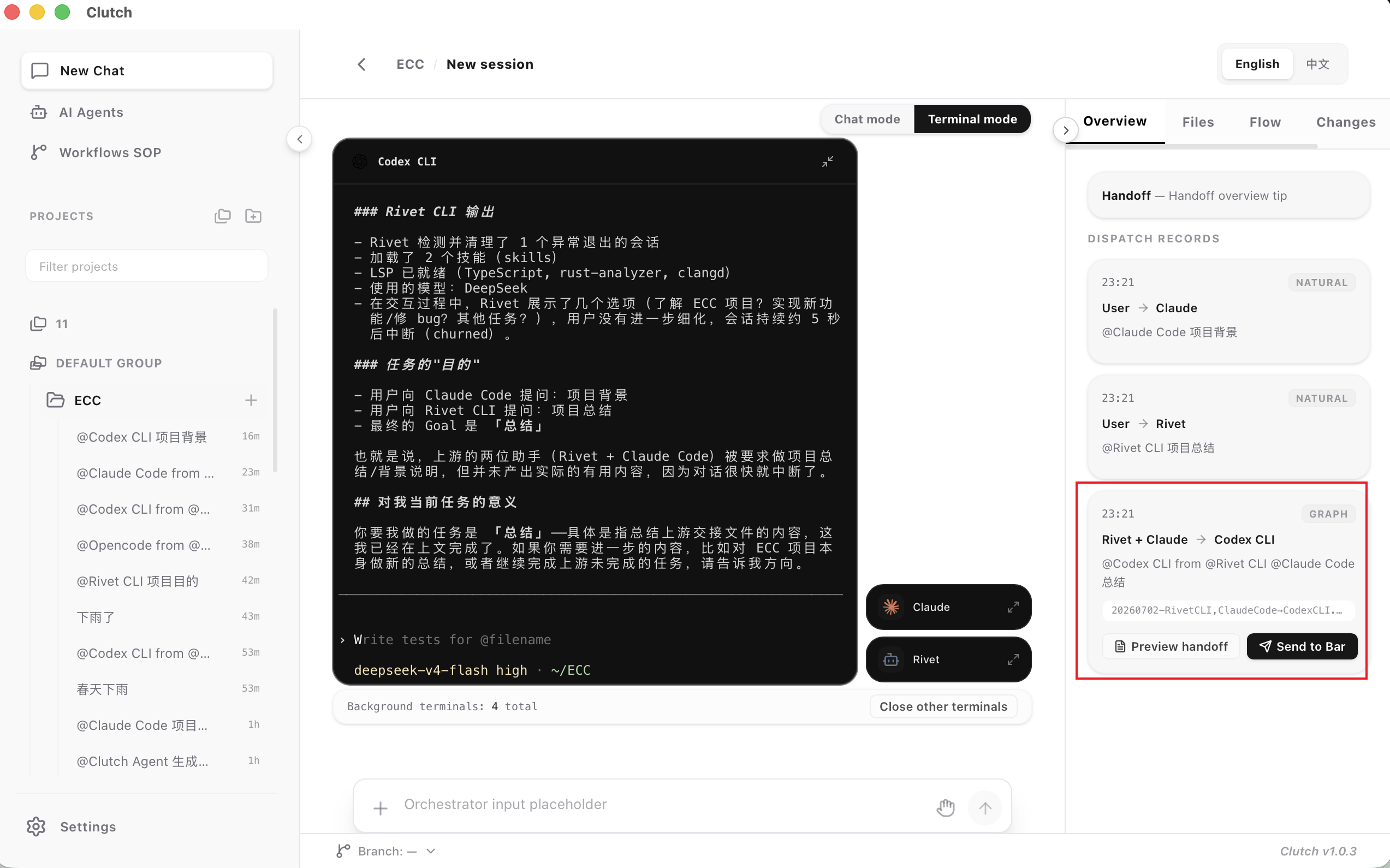Click the 11 stacked-projects icon
This screenshot has height=868, width=1390.
(x=38, y=323)
